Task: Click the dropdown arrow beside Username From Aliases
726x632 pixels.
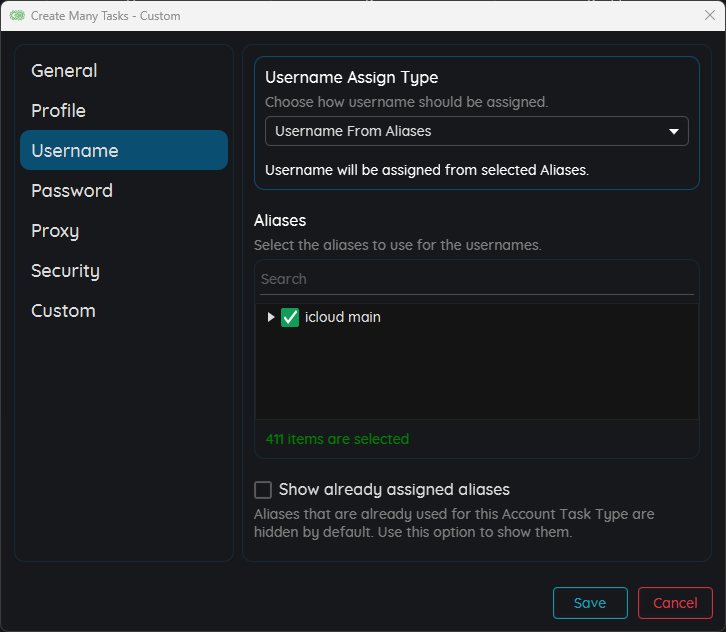Action: point(673,131)
